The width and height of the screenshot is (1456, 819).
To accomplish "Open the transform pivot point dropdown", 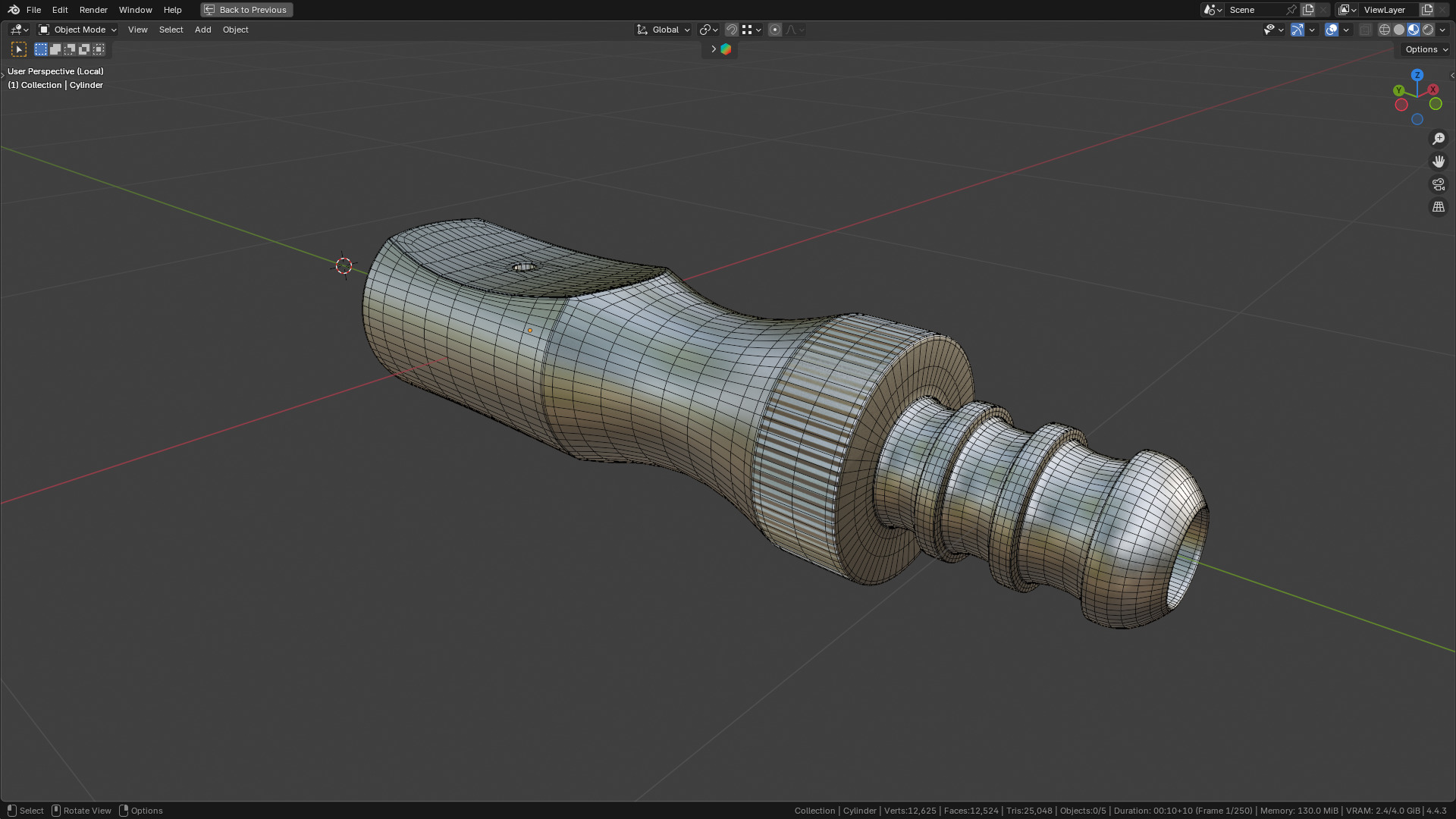I will point(708,30).
